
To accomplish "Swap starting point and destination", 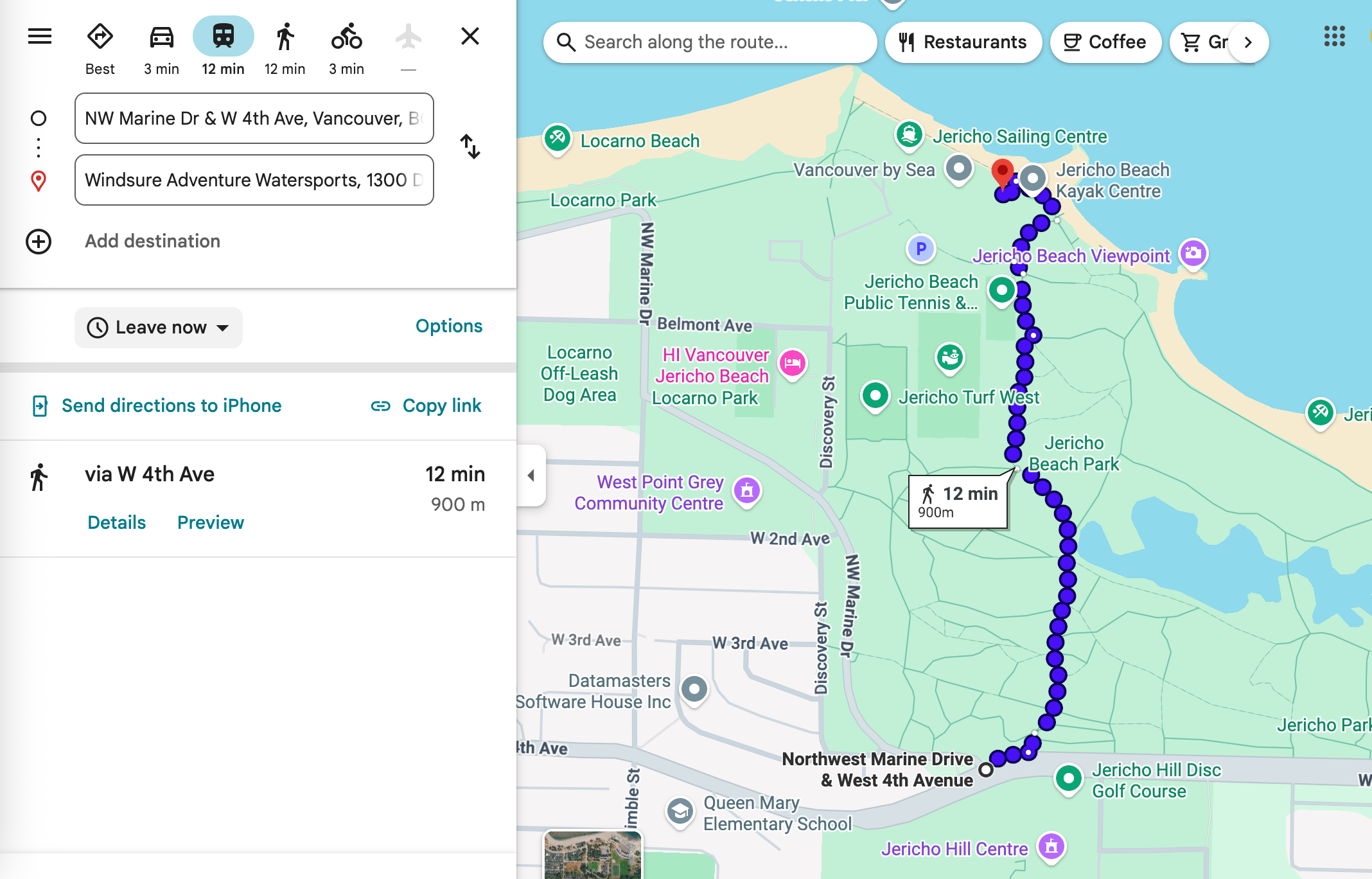I will 470,146.
